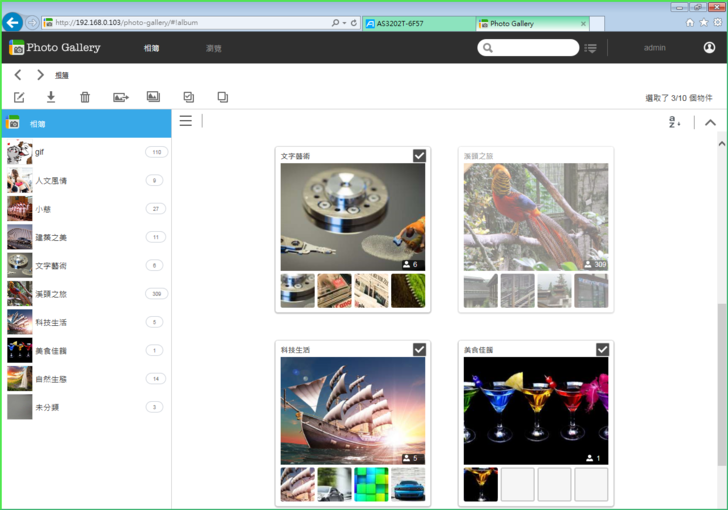Uncheck the 科技生活 album card checkbox
The height and width of the screenshot is (510, 728).
point(419,349)
